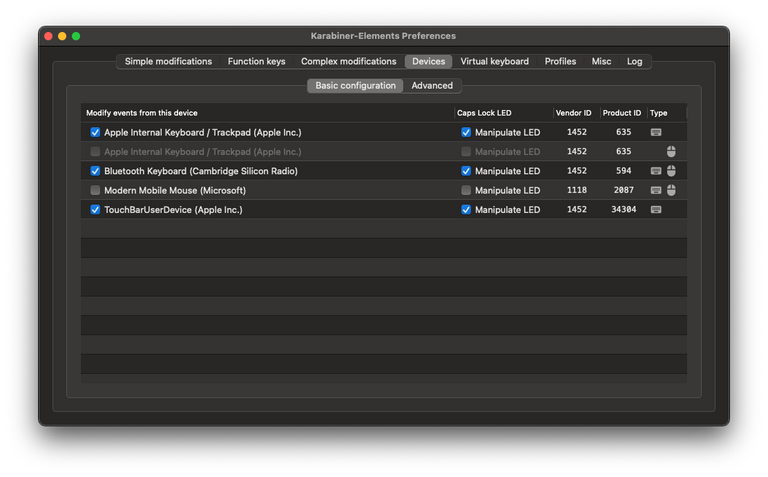The height and width of the screenshot is (477, 768).
Task: Click vendor ID 1118 cell
Action: pyautogui.click(x=576, y=190)
